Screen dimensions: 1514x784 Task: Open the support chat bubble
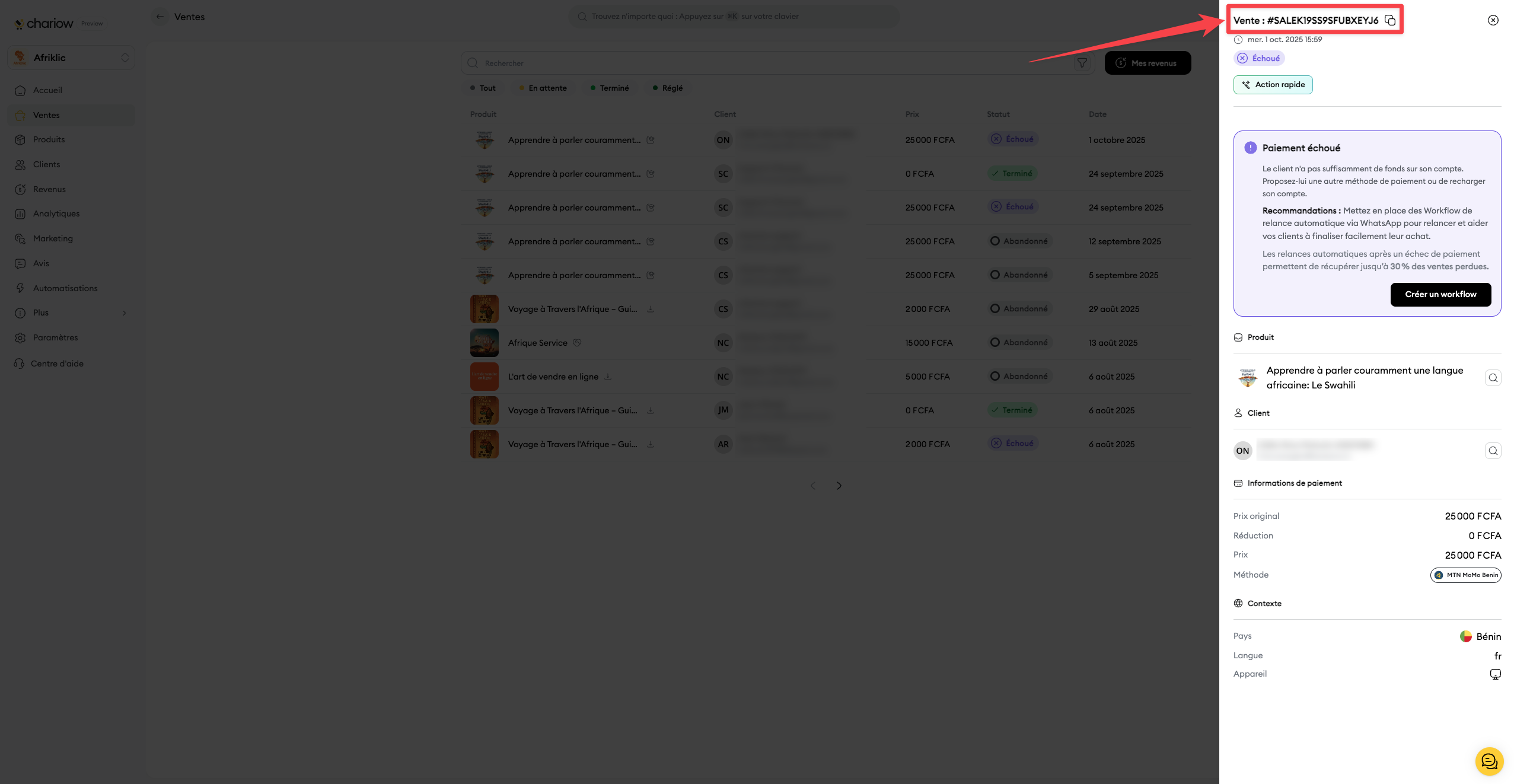[1488, 761]
